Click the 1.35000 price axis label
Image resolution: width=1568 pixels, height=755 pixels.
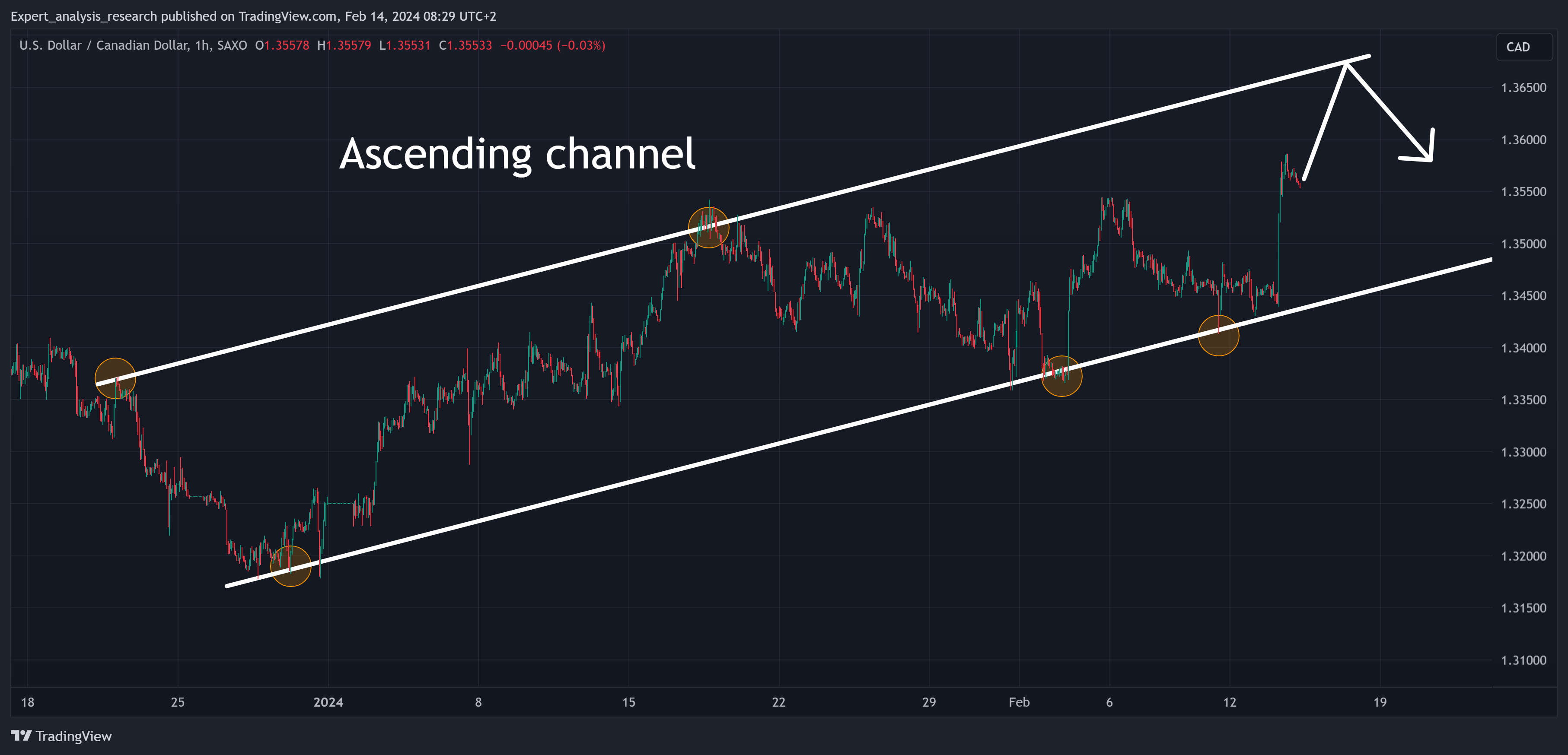[1523, 244]
